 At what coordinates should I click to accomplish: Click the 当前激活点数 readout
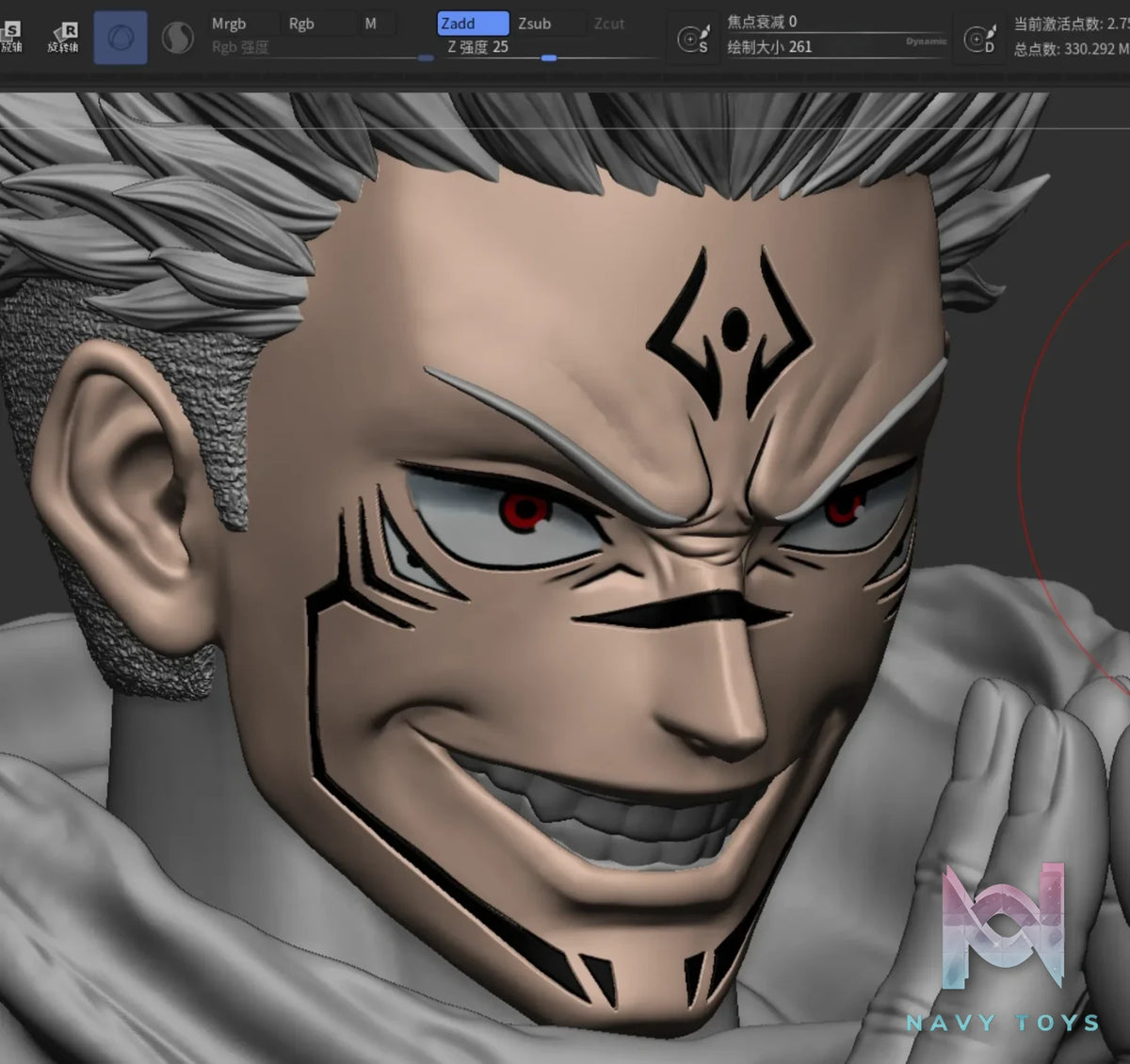point(1071,24)
